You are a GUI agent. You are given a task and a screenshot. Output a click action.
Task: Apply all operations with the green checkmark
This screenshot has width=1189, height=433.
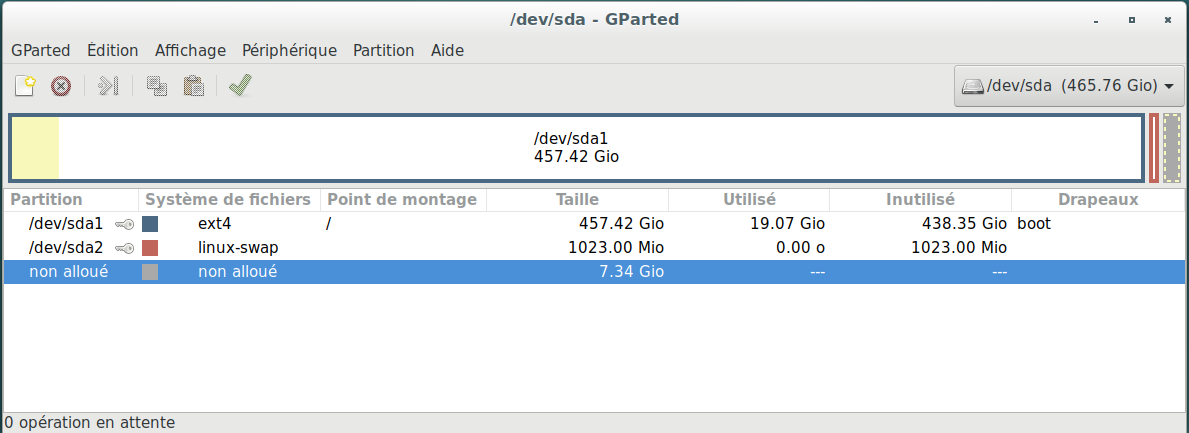pyautogui.click(x=240, y=86)
